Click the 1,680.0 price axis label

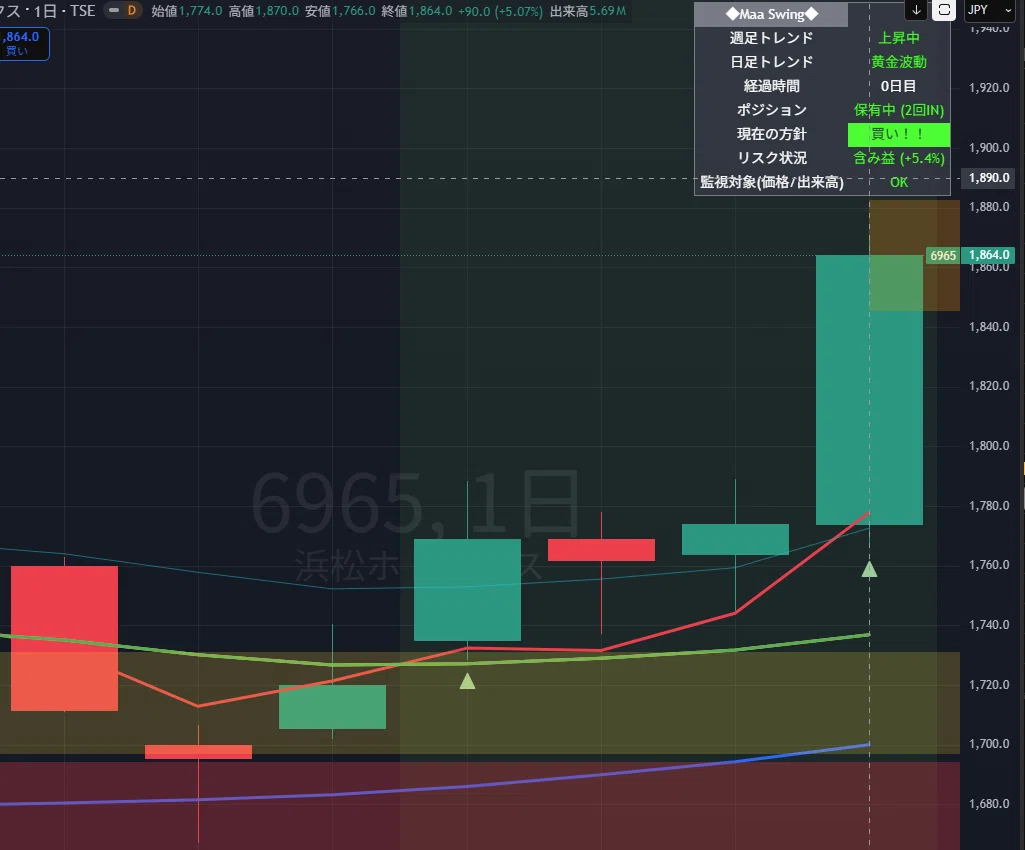point(989,804)
